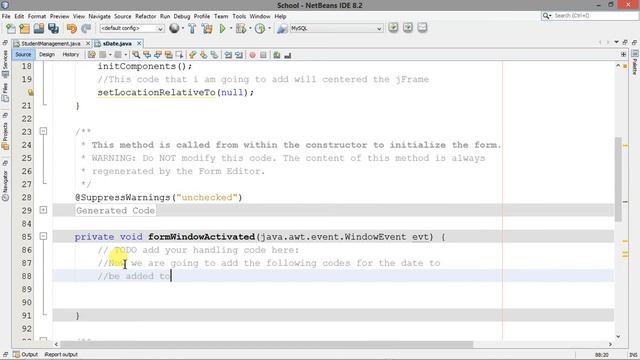Click the browser globe icon in toolbar
Screen dimensions: 640x360
(174, 28)
